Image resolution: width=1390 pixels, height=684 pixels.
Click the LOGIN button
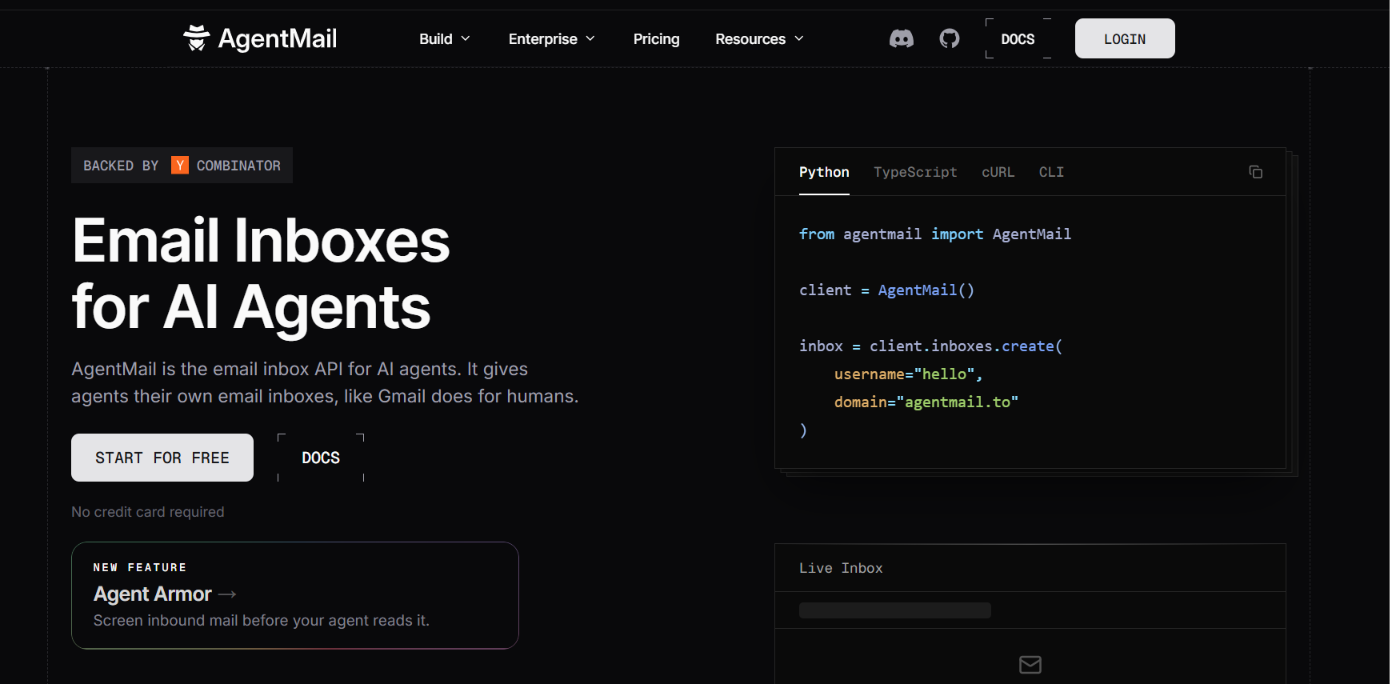coord(1125,39)
